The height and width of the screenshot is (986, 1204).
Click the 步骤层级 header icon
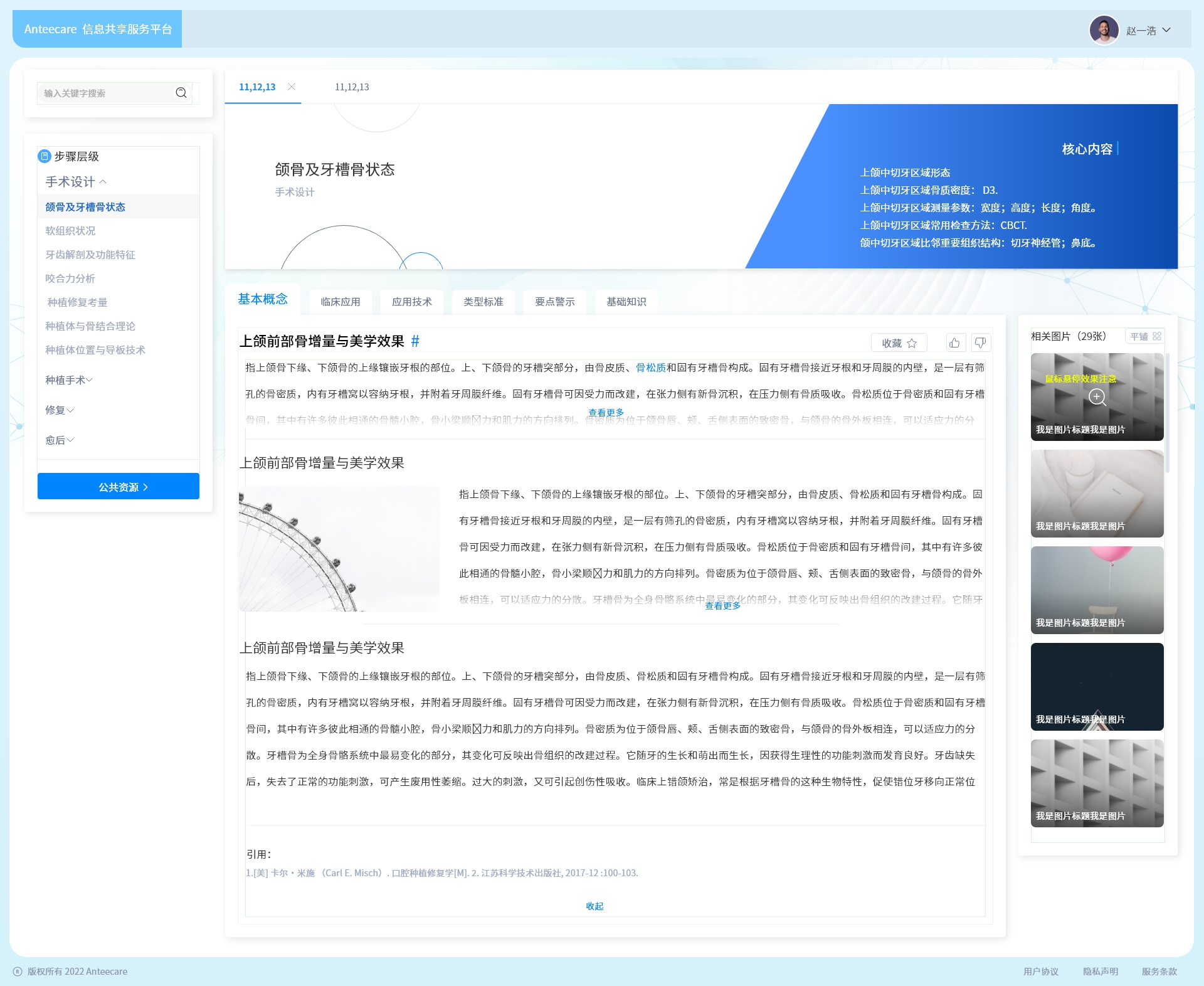[45, 156]
